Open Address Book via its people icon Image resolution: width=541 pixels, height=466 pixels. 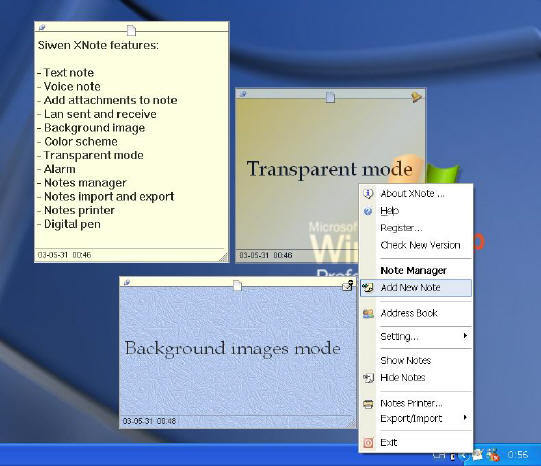(368, 313)
